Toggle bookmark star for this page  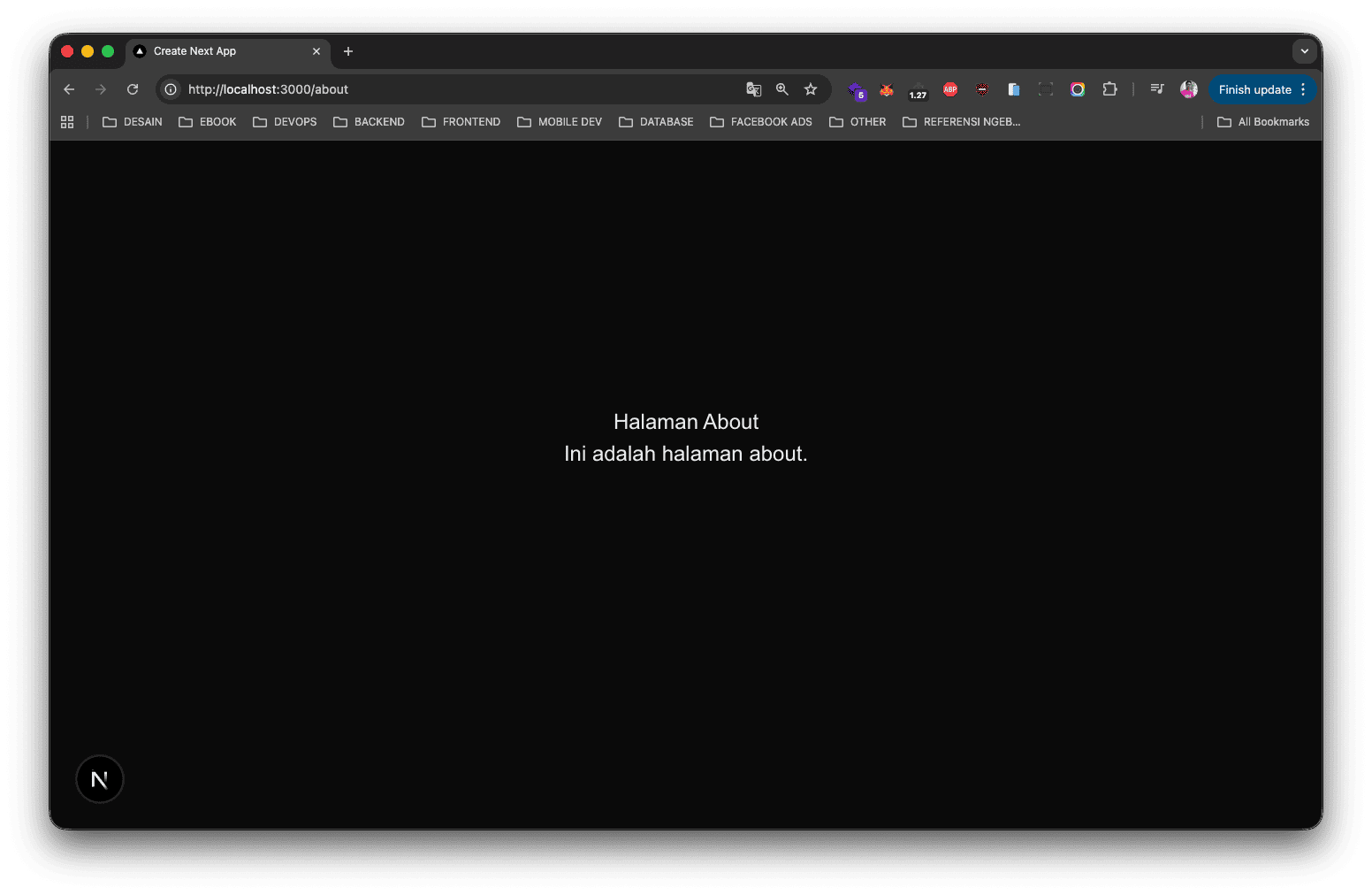(x=811, y=89)
